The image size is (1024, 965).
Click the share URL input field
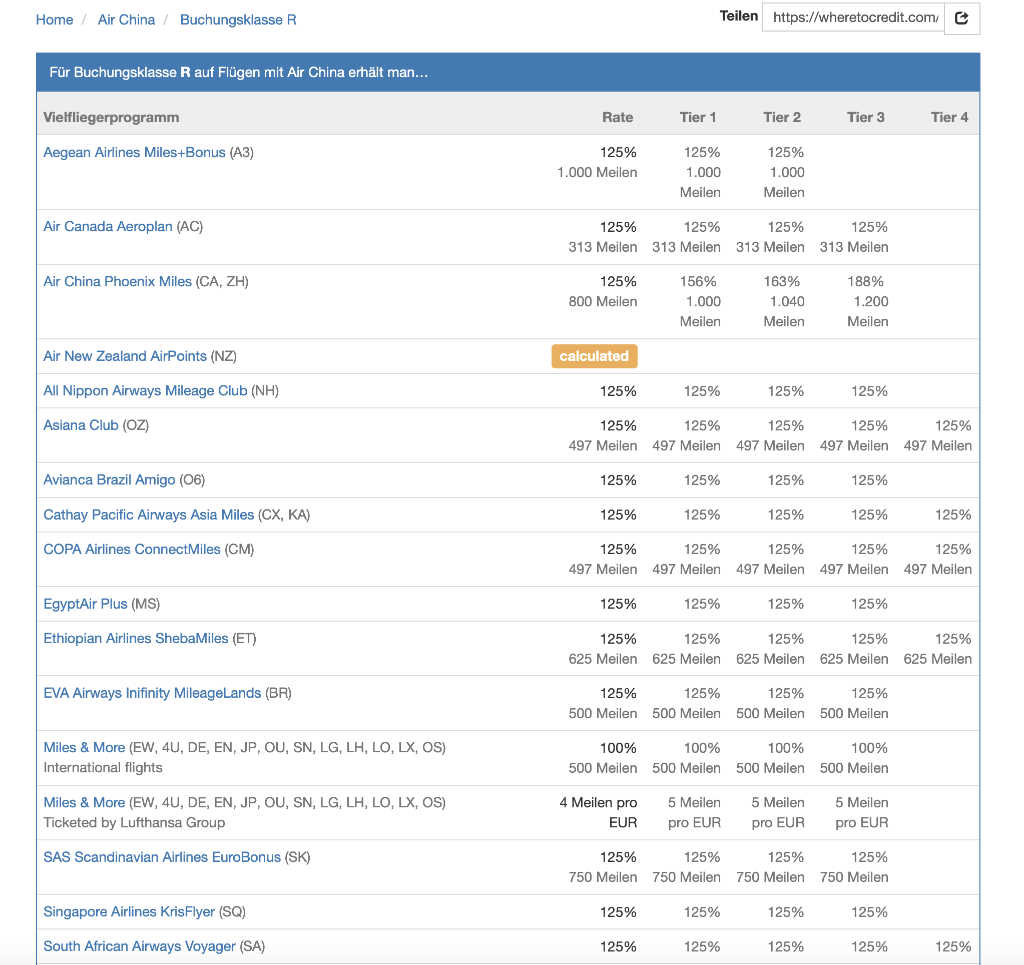click(854, 18)
